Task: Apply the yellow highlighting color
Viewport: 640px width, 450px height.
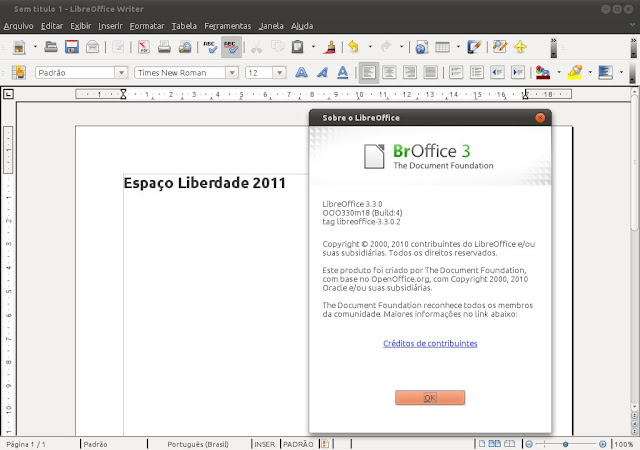Action: pyautogui.click(x=575, y=73)
